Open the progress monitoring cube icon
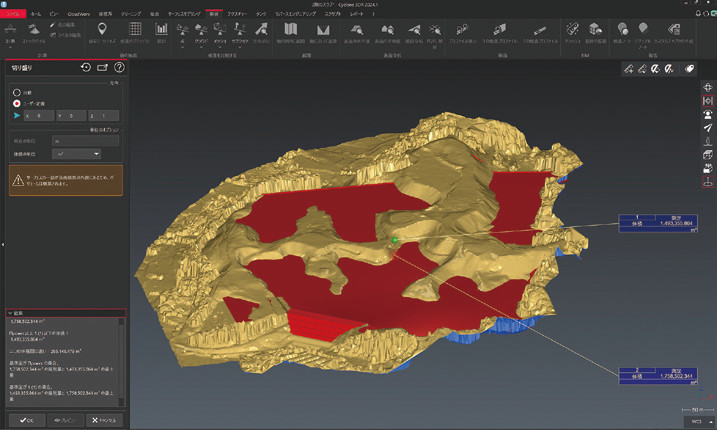 click(x=595, y=29)
